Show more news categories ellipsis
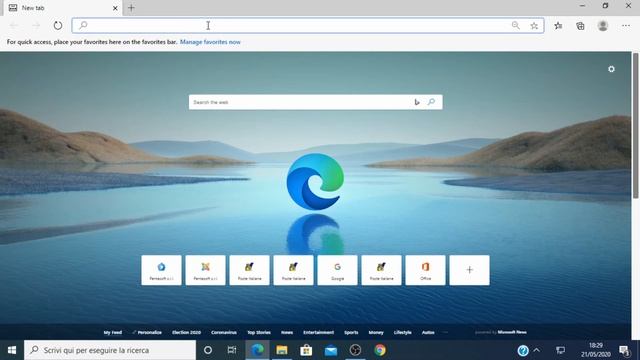Screen dimensions: 640x360 [445, 332]
